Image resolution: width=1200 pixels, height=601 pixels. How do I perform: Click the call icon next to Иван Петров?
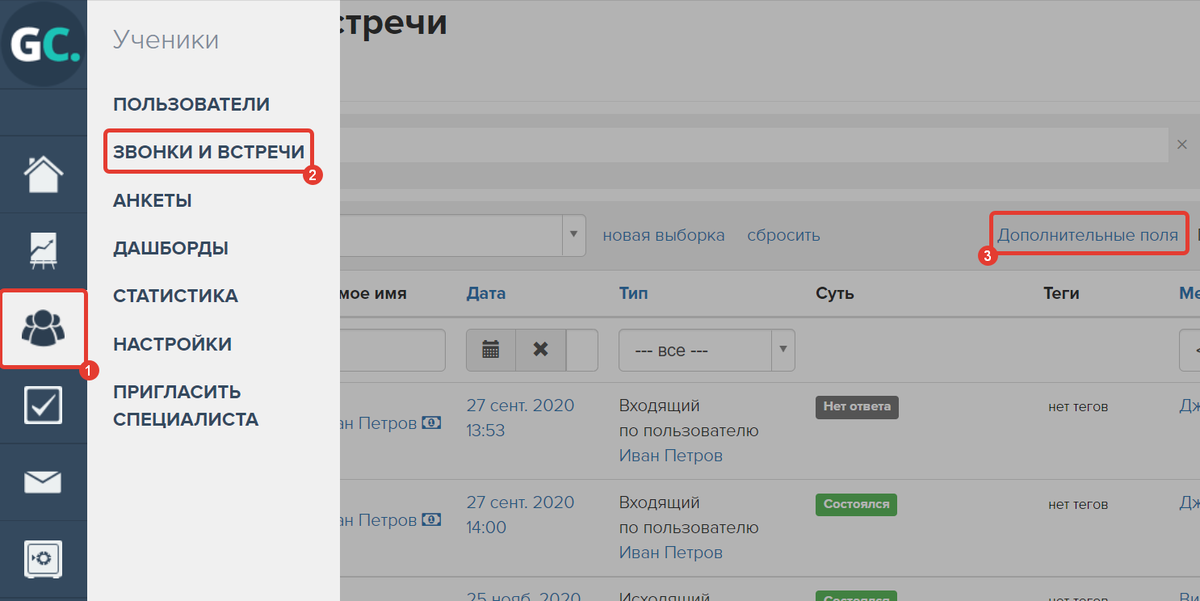pos(431,422)
